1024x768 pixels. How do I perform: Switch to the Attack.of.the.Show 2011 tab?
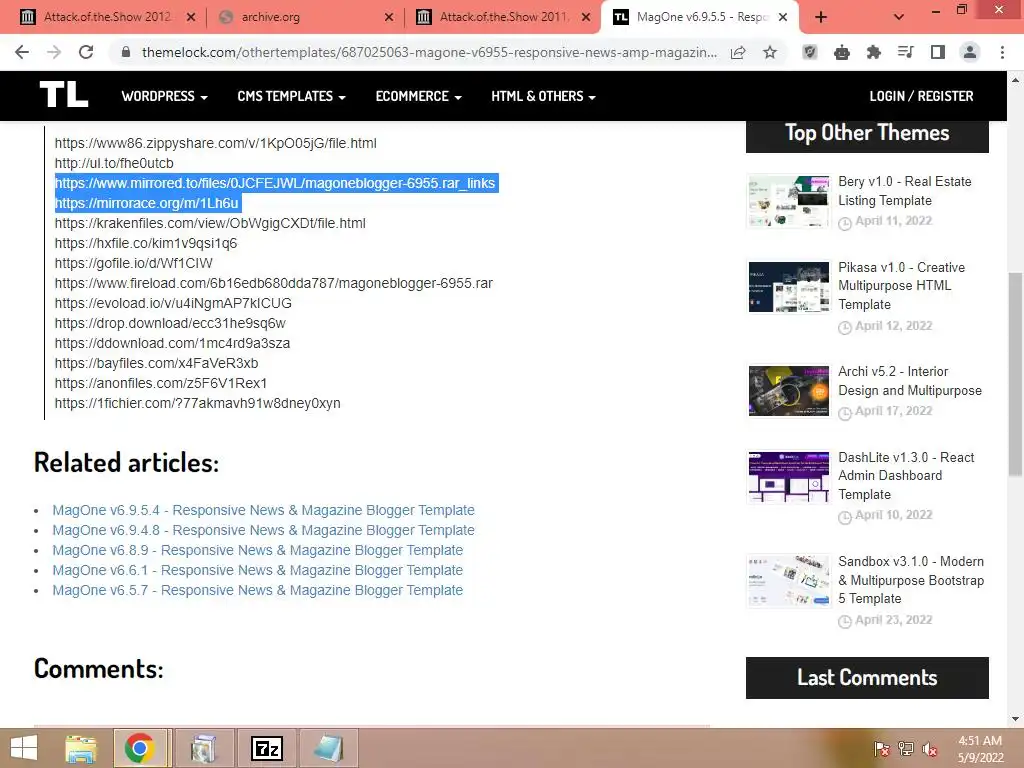click(x=503, y=17)
